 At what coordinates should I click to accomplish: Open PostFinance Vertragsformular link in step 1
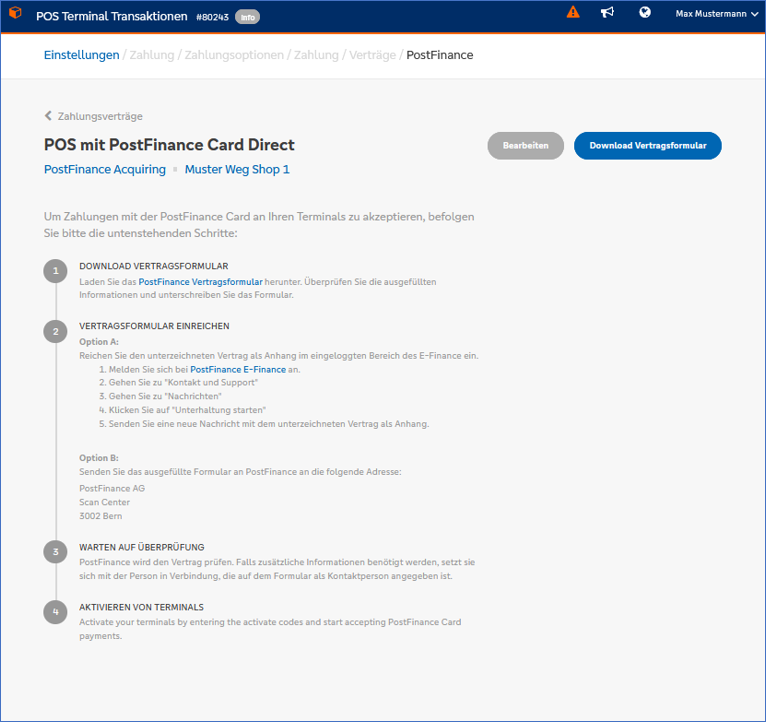200,282
